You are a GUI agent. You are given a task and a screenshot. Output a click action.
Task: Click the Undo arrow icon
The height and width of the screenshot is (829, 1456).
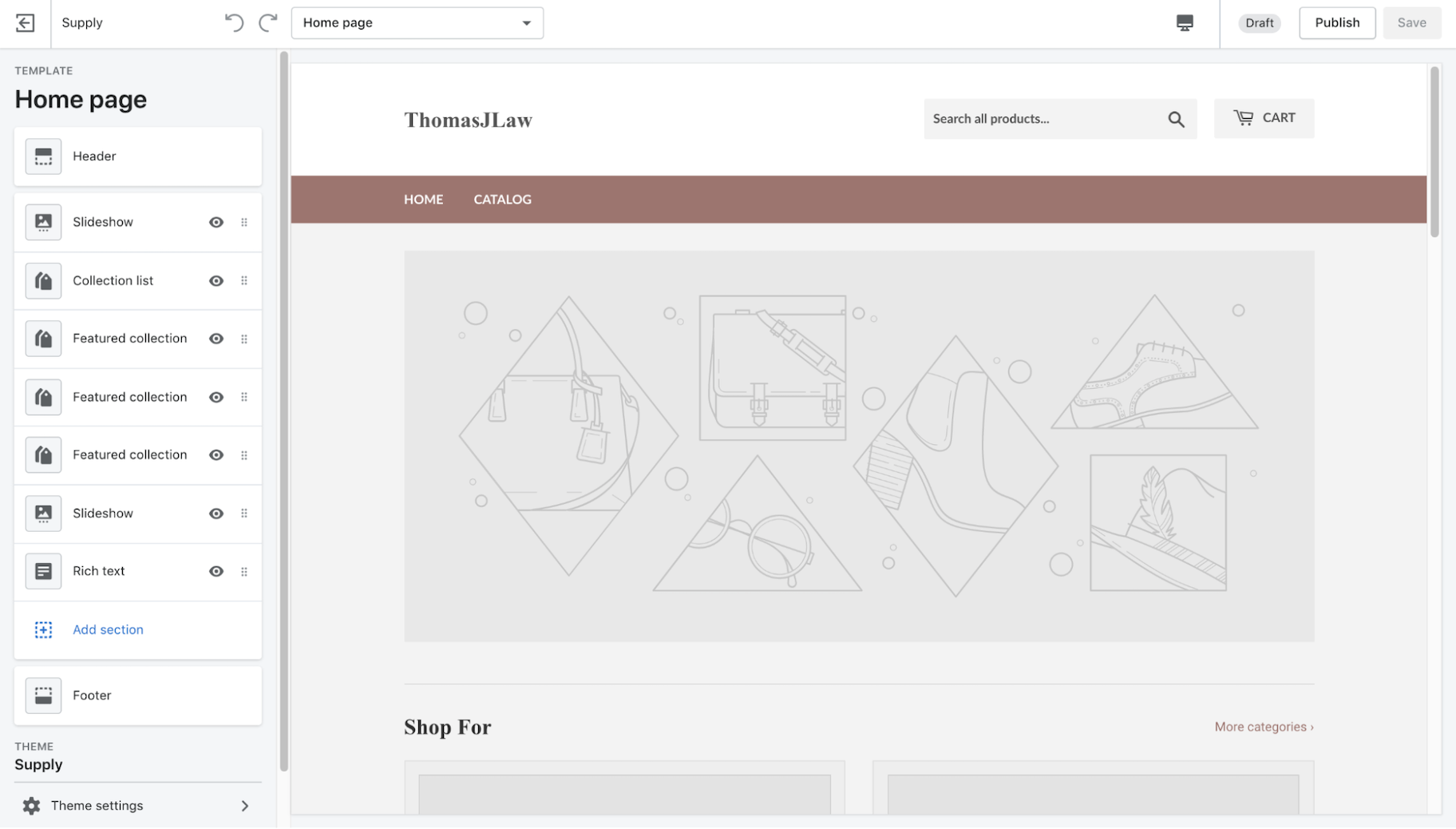[x=234, y=22]
